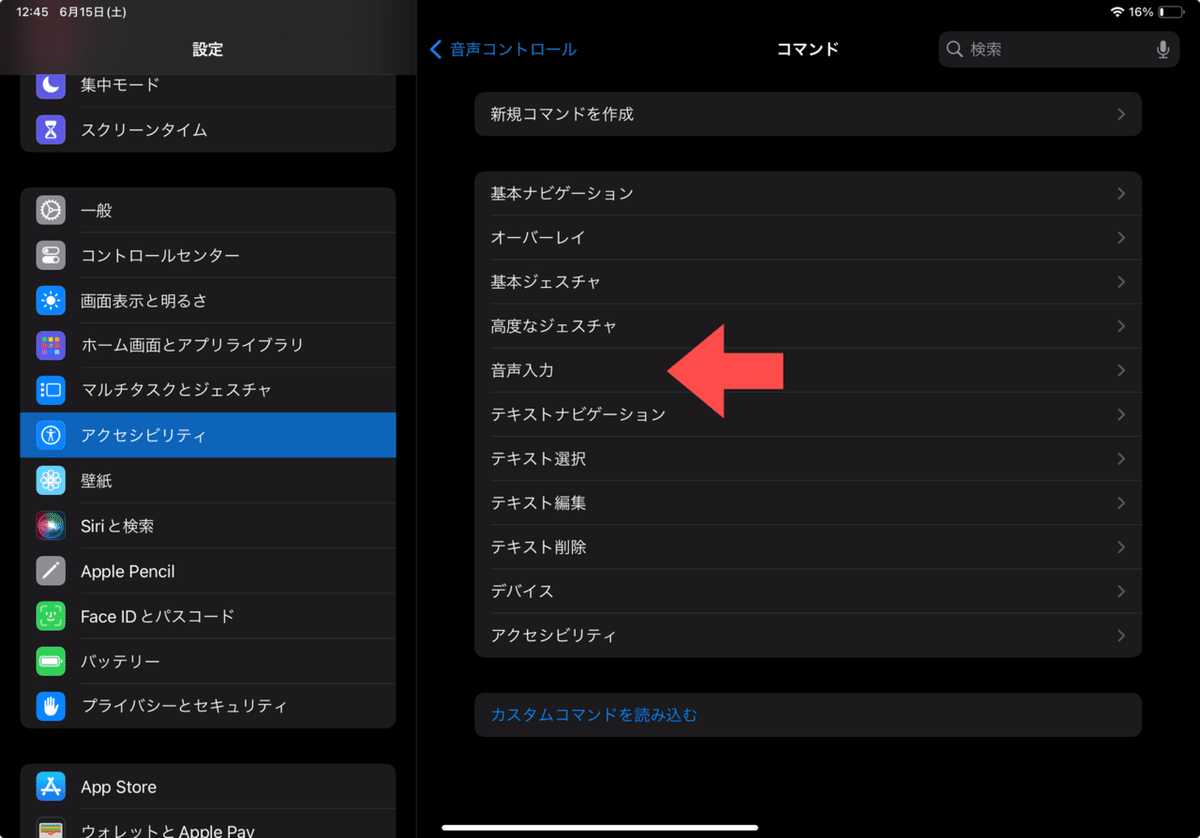Select スクリーンタイム label
Image resolution: width=1200 pixels, height=838 pixels.
pyautogui.click(x=144, y=130)
